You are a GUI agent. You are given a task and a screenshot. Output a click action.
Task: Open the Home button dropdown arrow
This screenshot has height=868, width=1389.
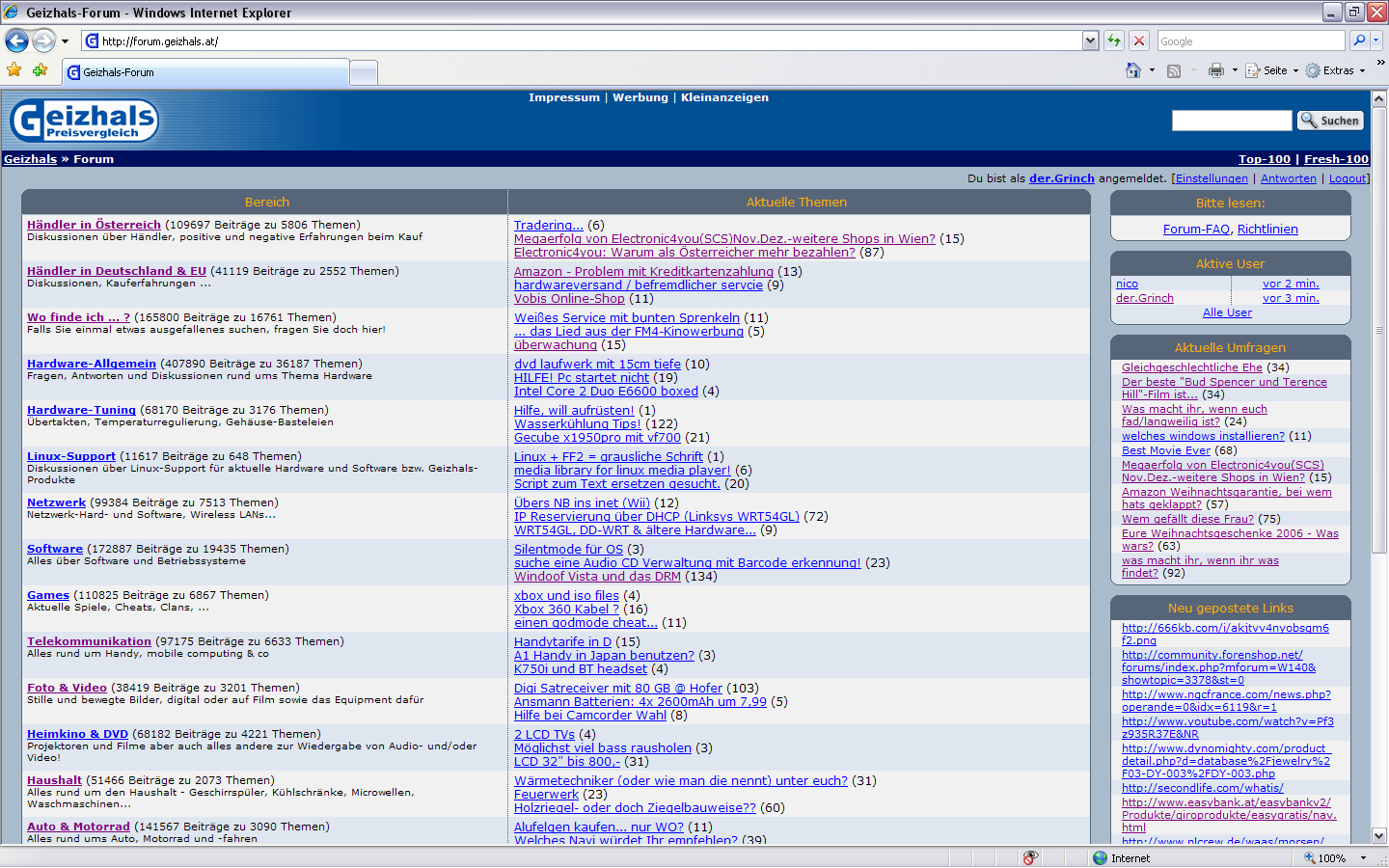point(1152,70)
